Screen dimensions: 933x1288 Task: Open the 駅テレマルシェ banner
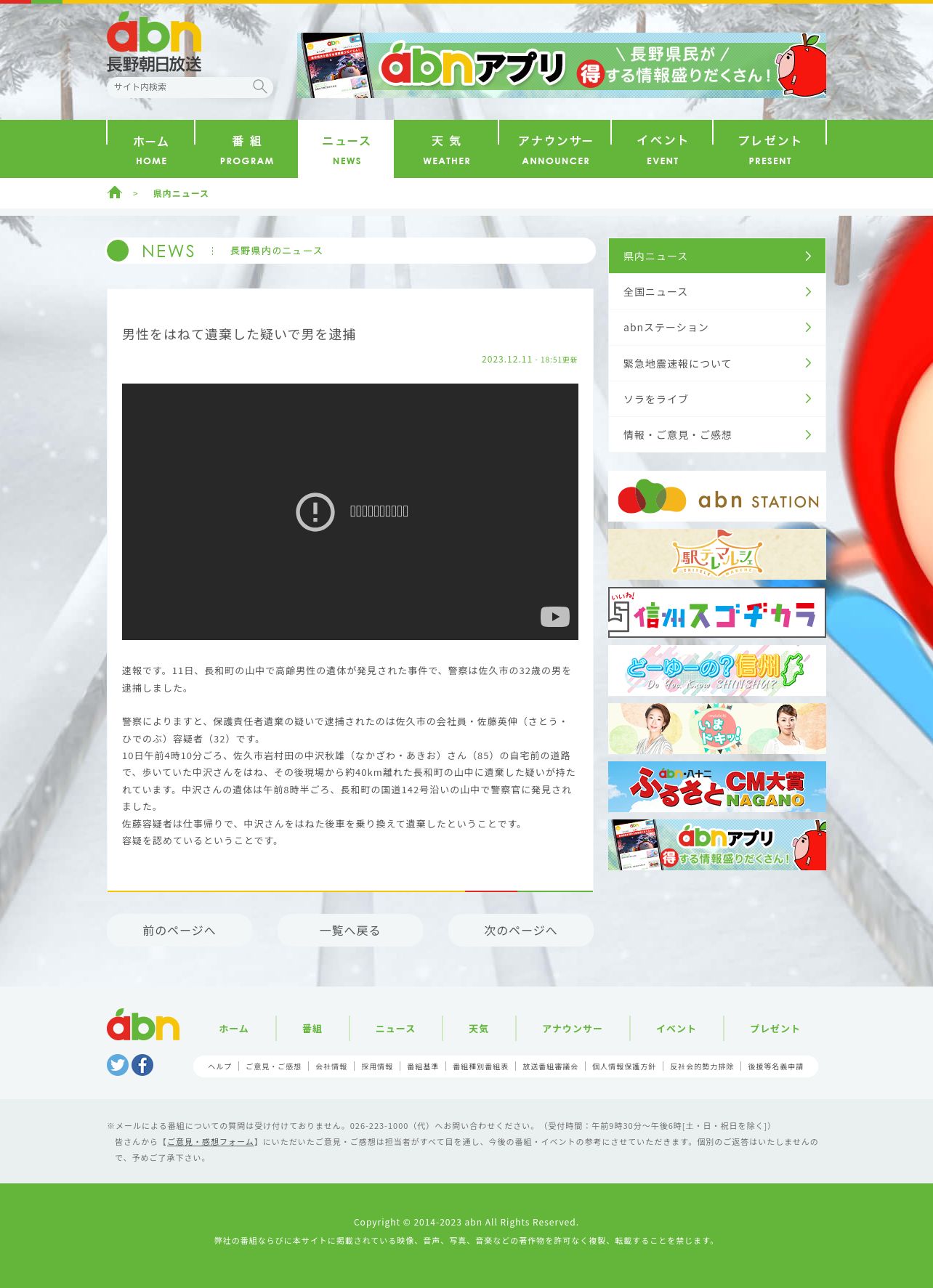717,554
